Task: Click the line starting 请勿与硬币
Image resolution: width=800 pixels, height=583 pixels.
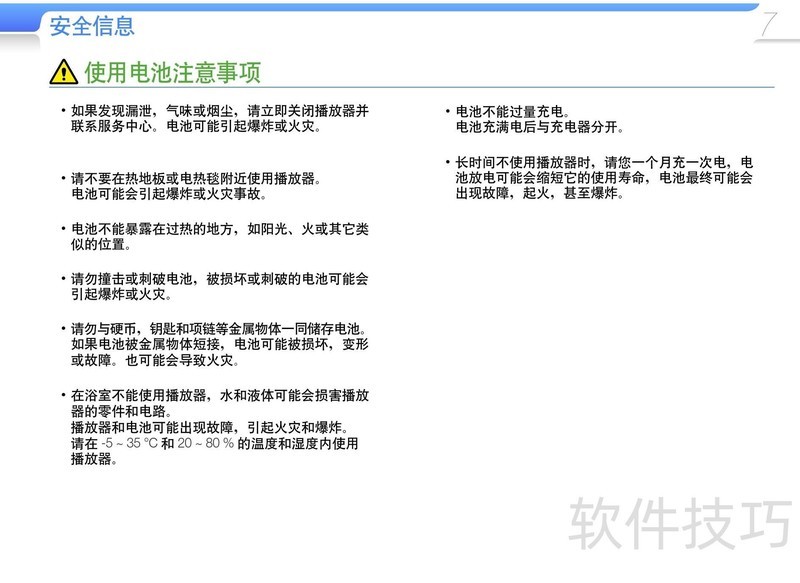Action: pyautogui.click(x=220, y=329)
